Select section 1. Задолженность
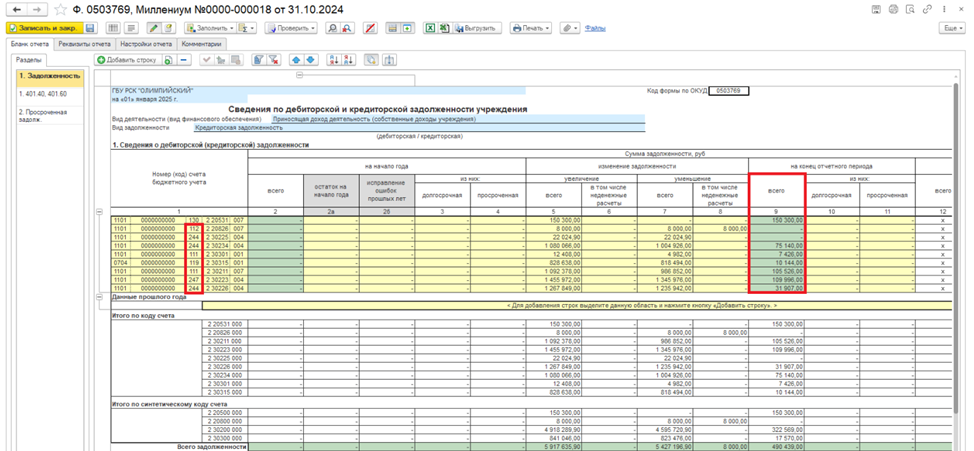This screenshot has height=451, width=974. [50, 76]
